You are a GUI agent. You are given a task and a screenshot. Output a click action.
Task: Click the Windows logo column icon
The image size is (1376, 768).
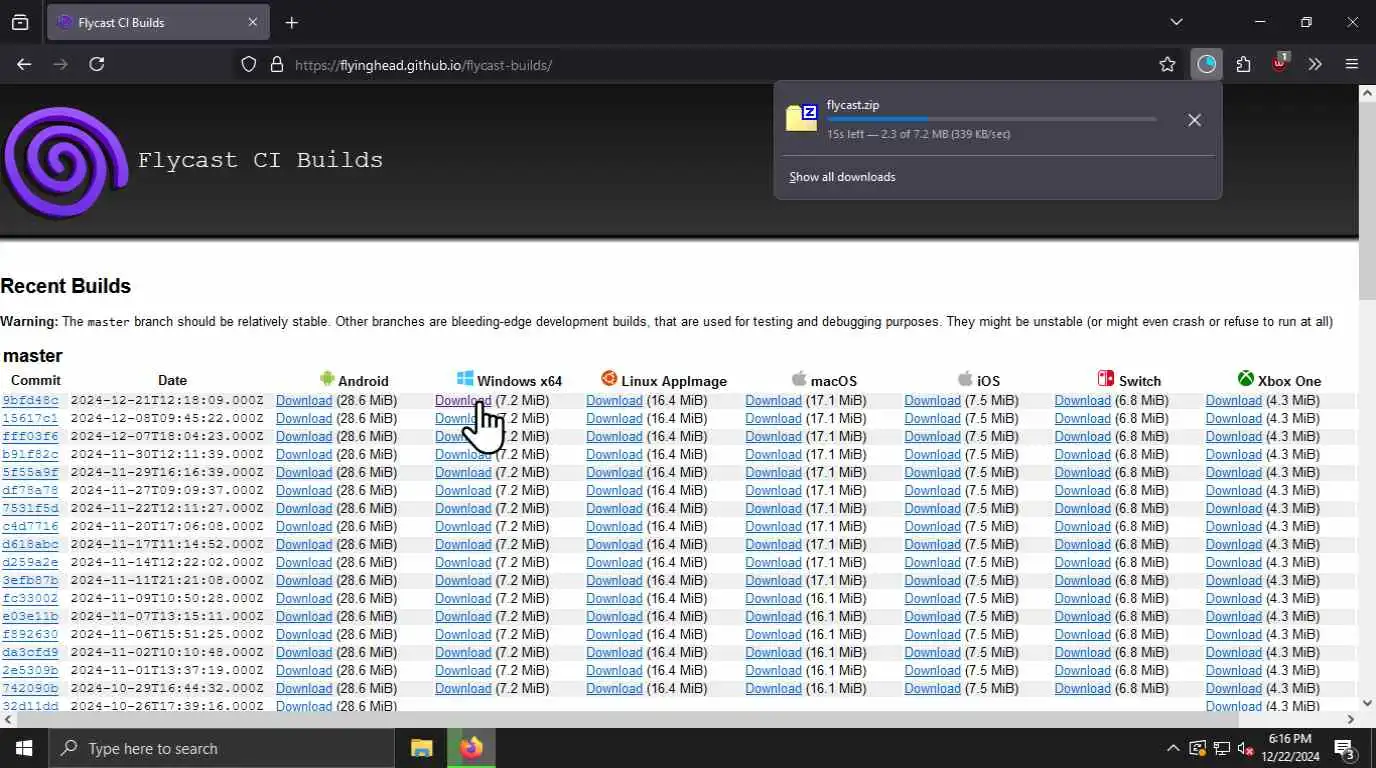[465, 379]
